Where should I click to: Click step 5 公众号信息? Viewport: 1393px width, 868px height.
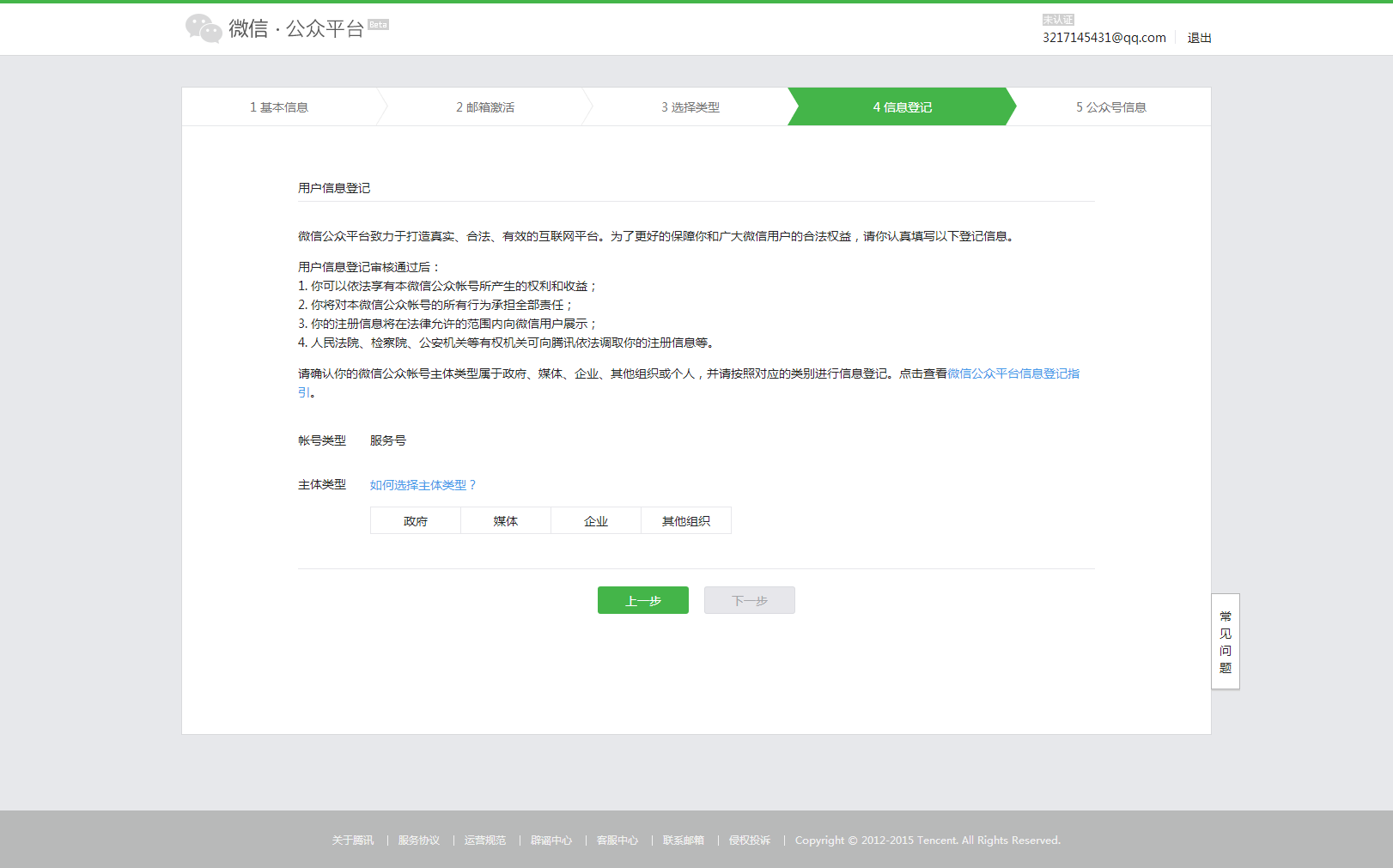pos(1111,107)
